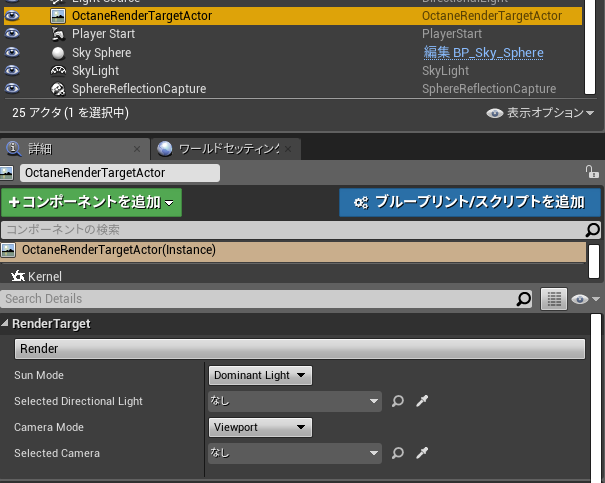Image resolution: width=605 pixels, height=483 pixels.
Task: Select OctaneRenderTargetActor in outliner
Action: [x=293, y=16]
